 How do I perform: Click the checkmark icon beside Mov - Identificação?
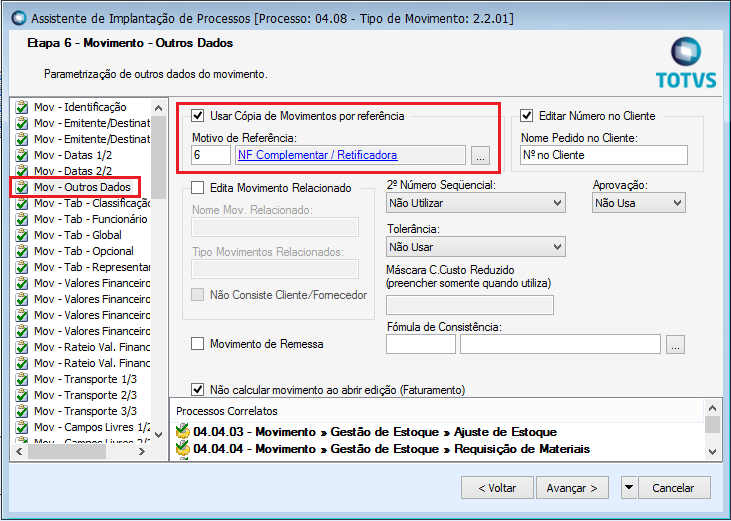click(21, 108)
